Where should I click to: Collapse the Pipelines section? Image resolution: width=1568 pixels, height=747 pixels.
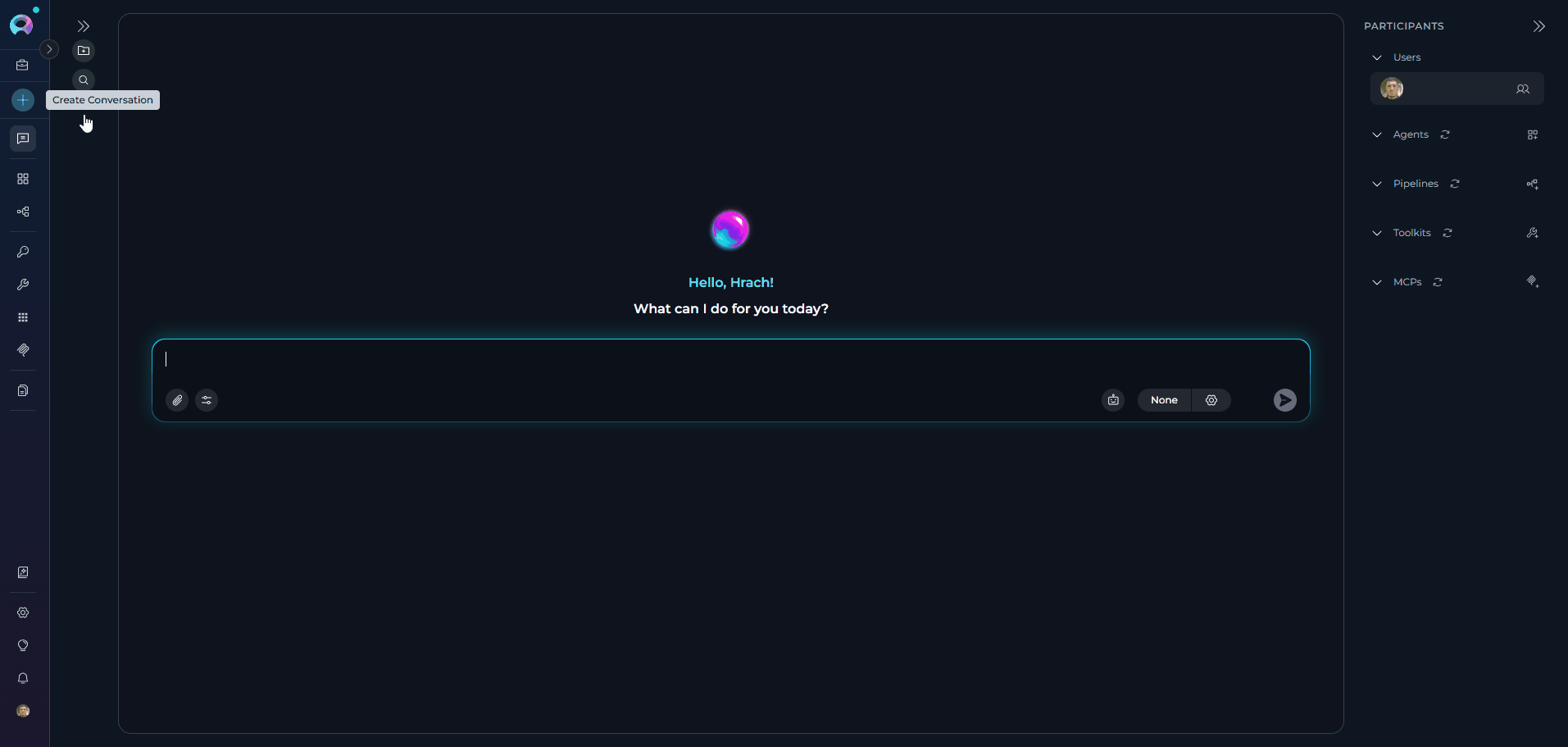(x=1377, y=184)
